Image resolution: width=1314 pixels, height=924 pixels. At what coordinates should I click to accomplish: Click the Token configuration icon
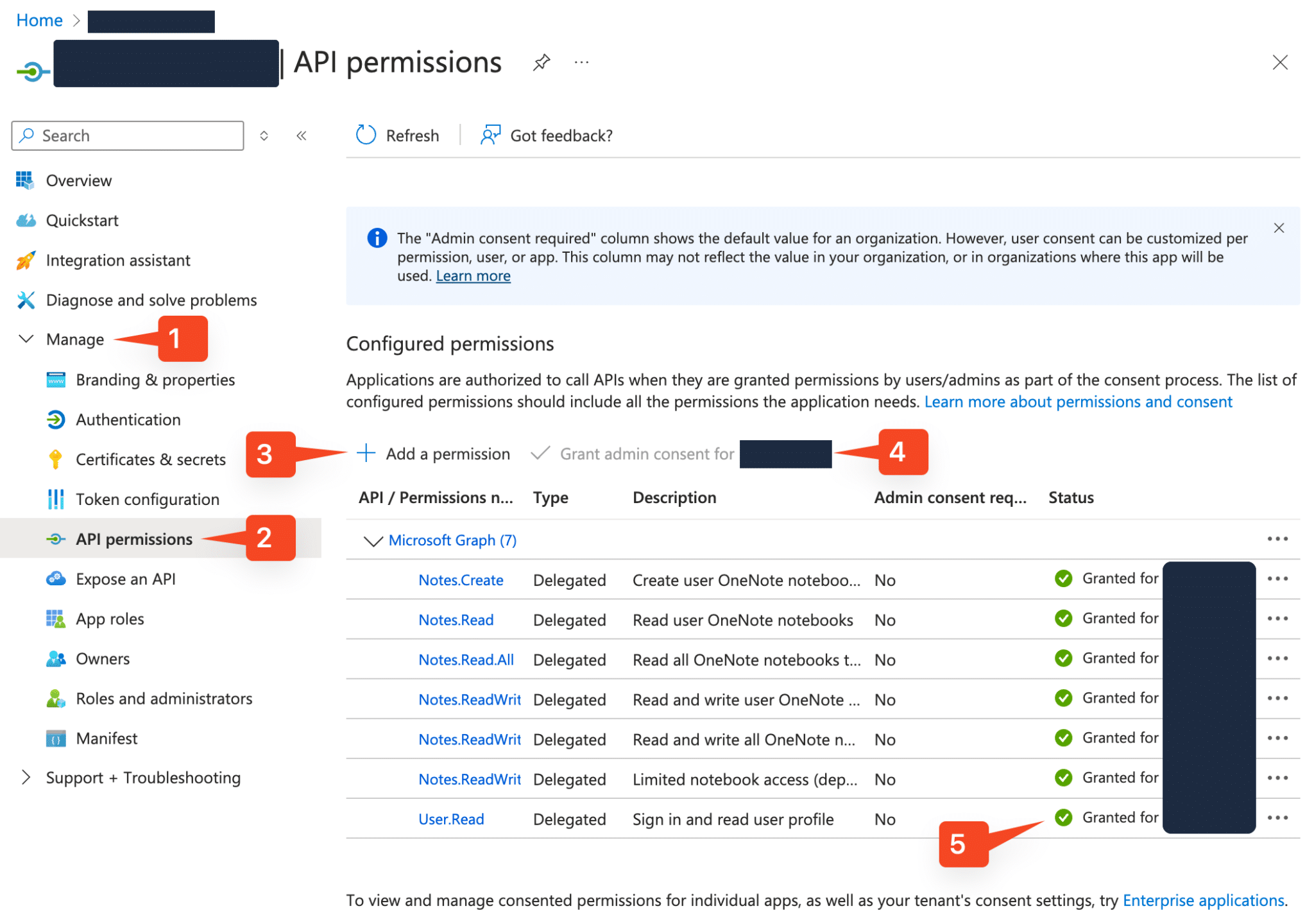(x=56, y=499)
